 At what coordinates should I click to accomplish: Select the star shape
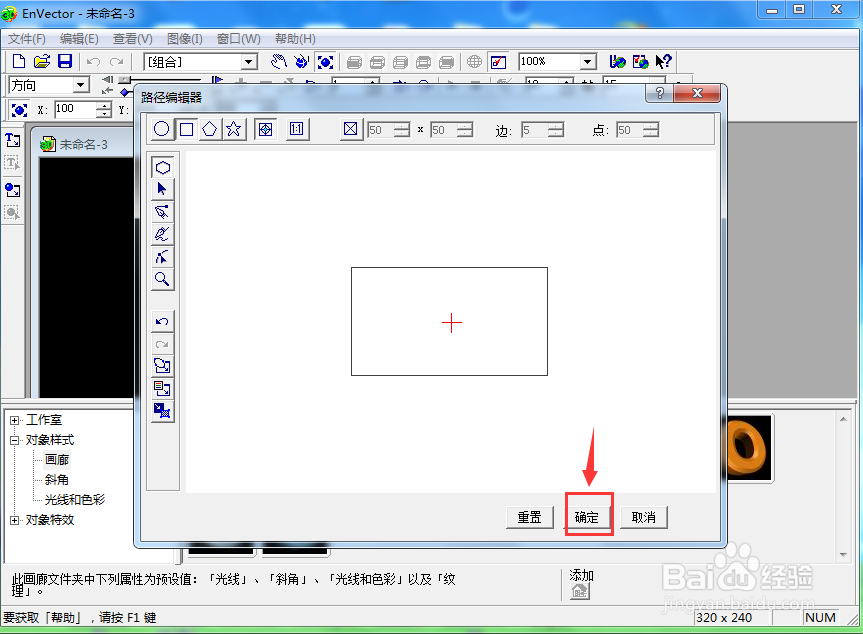coord(233,129)
